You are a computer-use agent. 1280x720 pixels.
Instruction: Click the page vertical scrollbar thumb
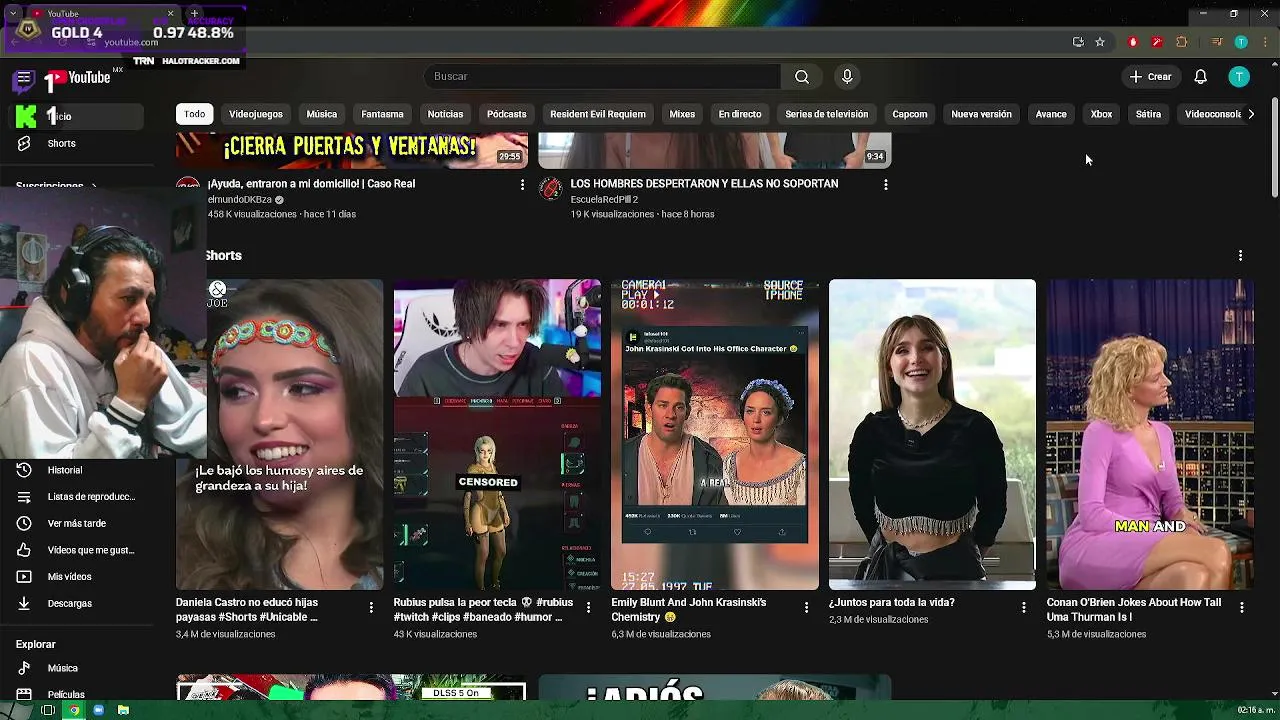click(1274, 148)
